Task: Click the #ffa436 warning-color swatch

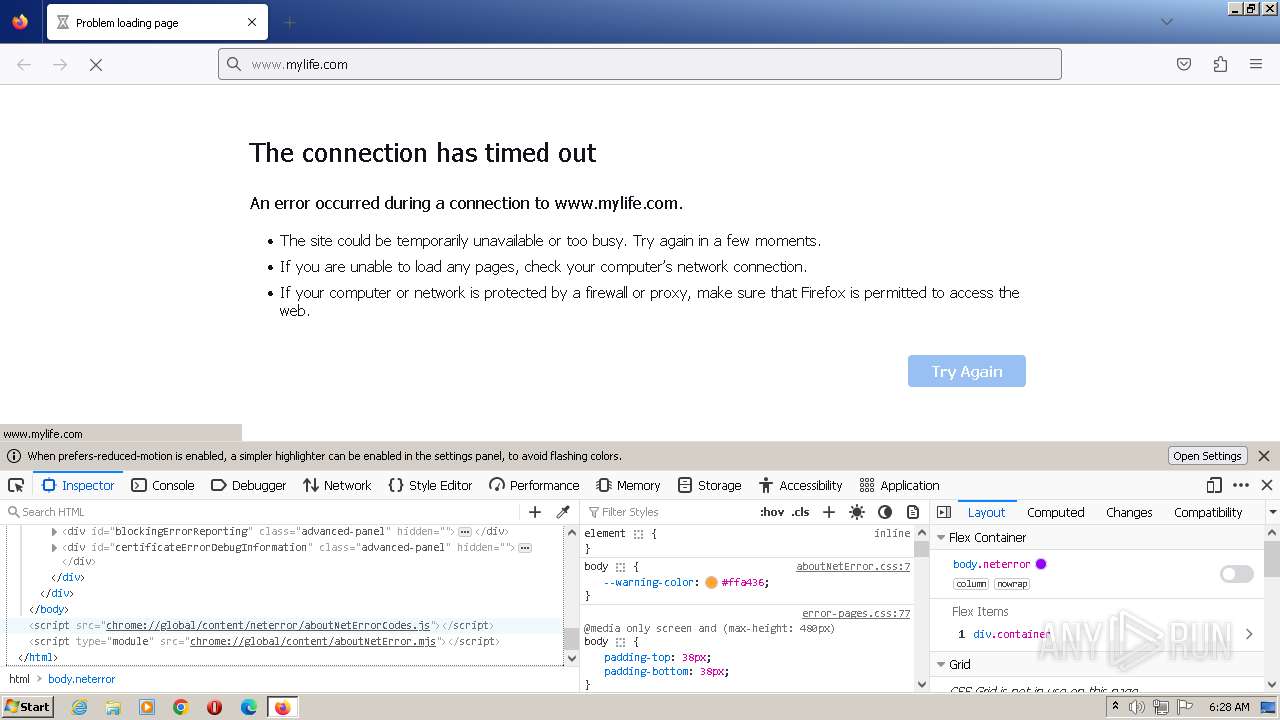Action: tap(711, 582)
